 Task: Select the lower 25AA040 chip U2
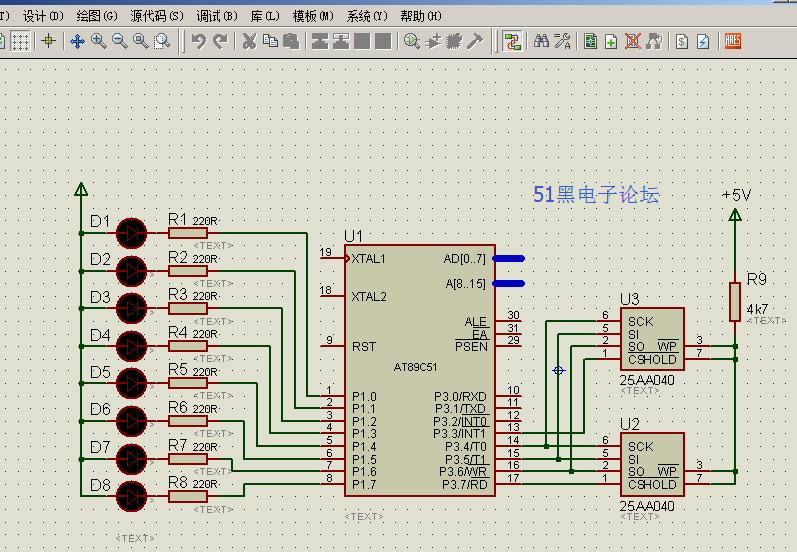pos(652,464)
